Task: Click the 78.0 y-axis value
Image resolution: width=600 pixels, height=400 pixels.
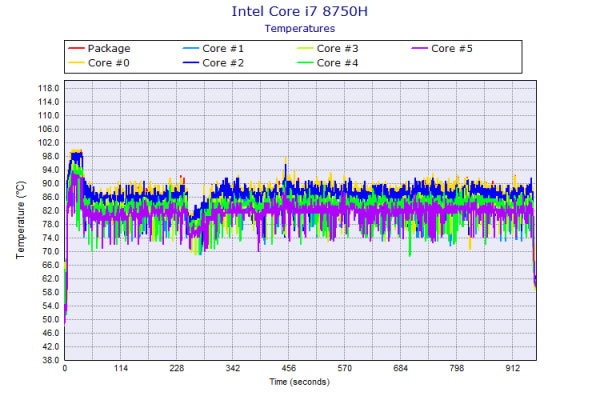Action: point(51,224)
